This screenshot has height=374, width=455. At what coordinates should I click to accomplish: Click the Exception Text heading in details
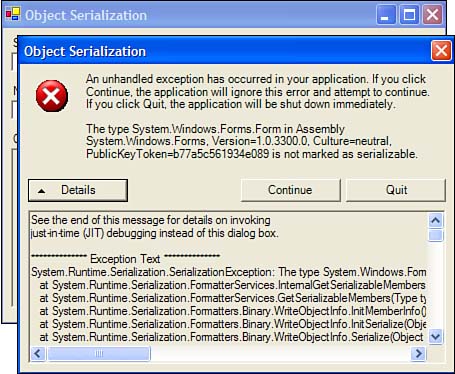tap(125, 259)
